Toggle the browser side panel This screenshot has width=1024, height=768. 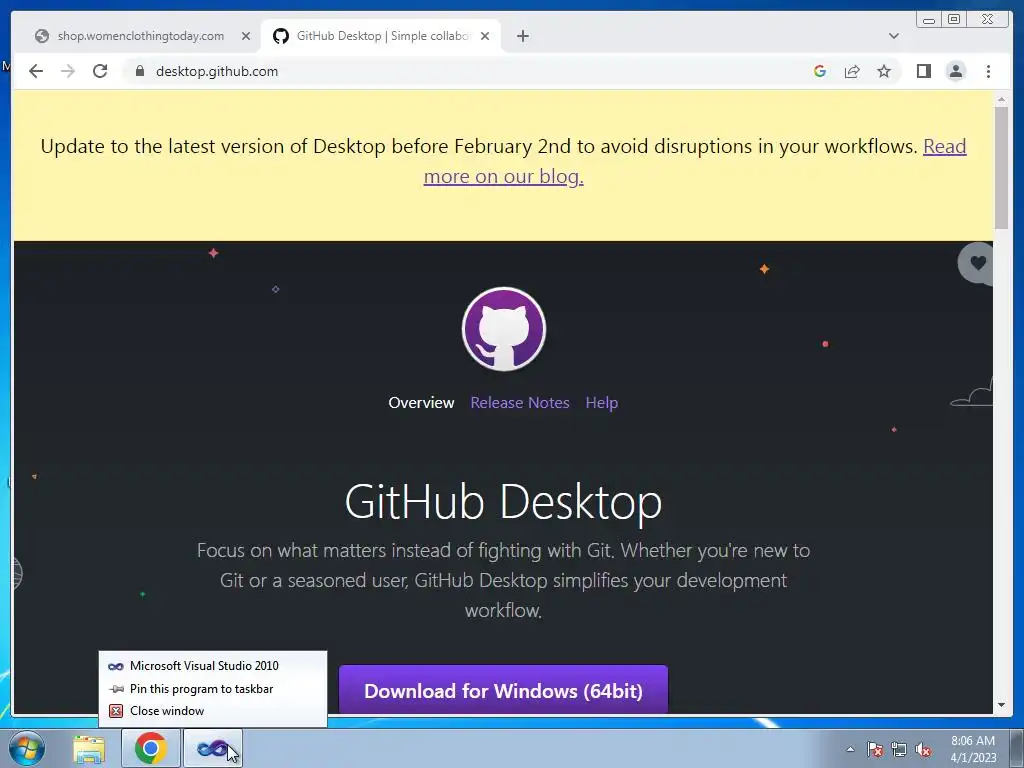(x=923, y=71)
